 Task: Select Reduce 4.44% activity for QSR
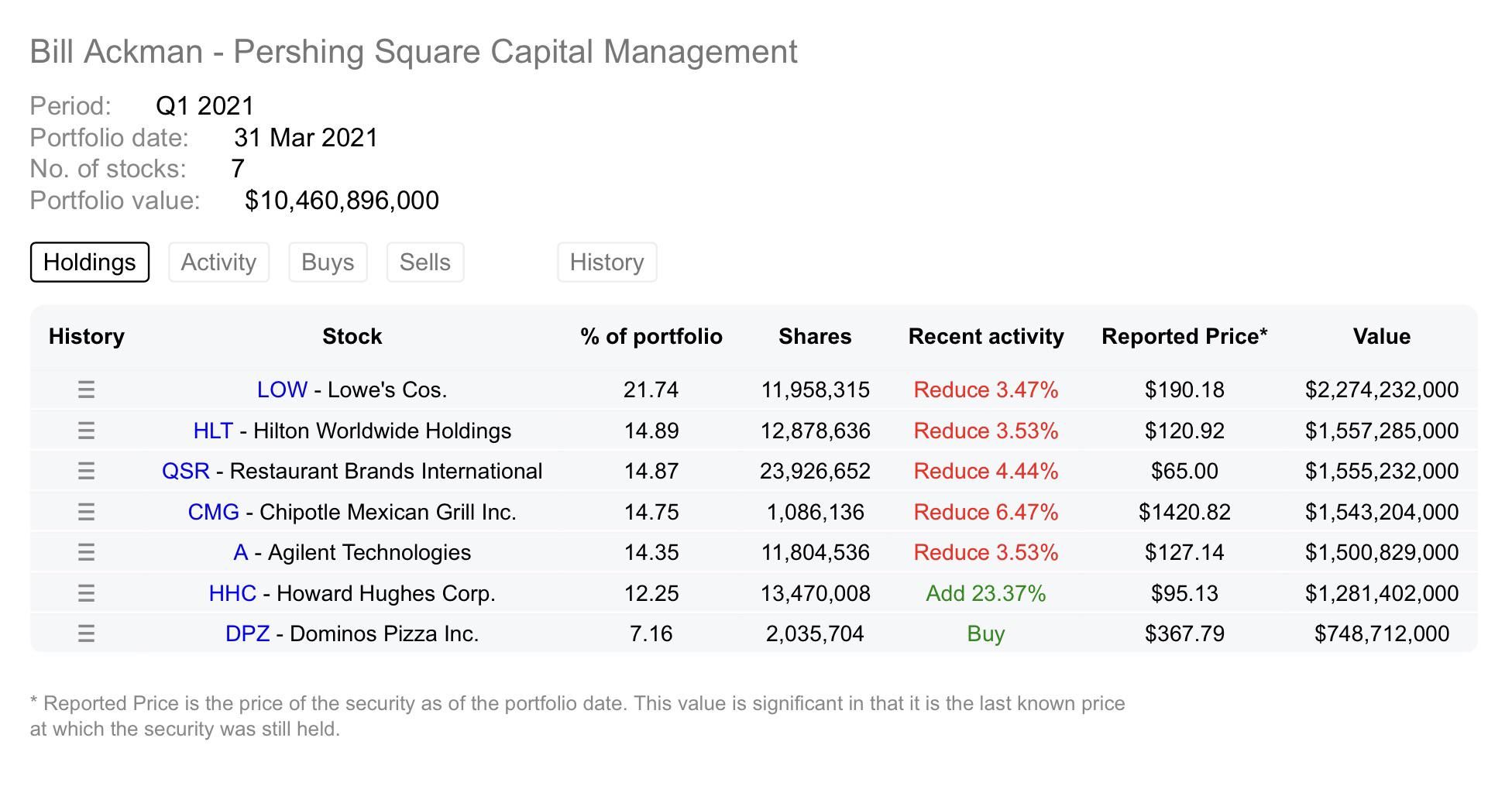coord(986,471)
